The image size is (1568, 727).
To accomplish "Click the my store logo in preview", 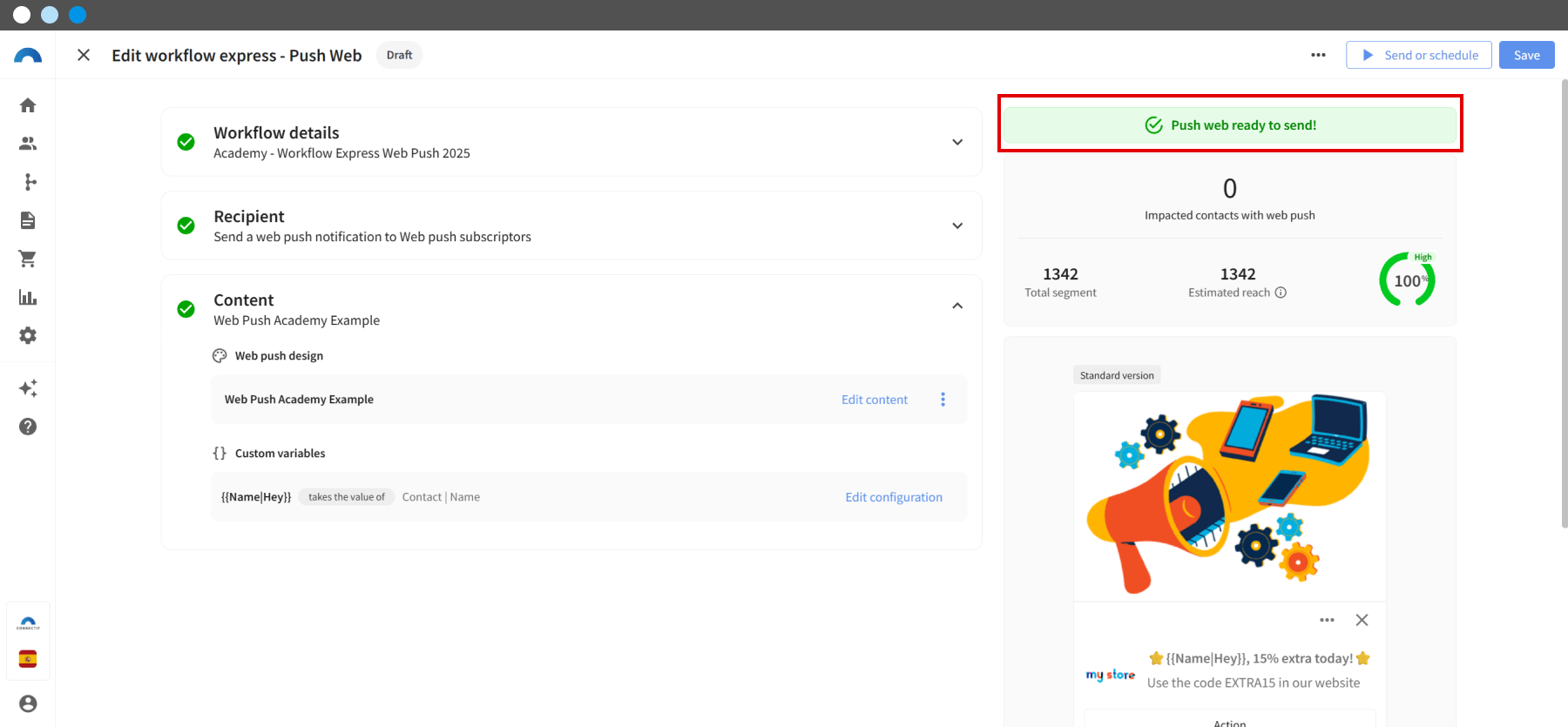I will pos(1111,674).
